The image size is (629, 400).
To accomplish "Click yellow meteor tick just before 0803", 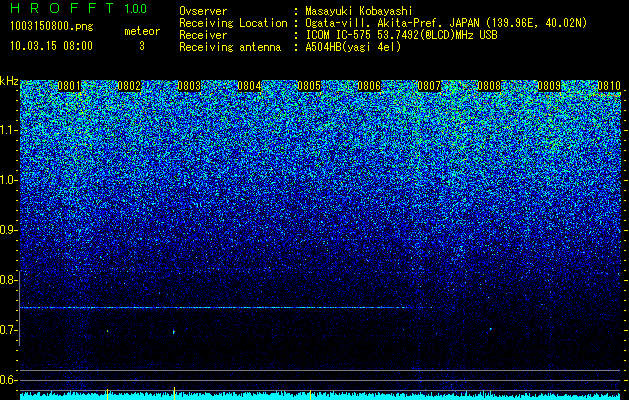I will [174, 393].
